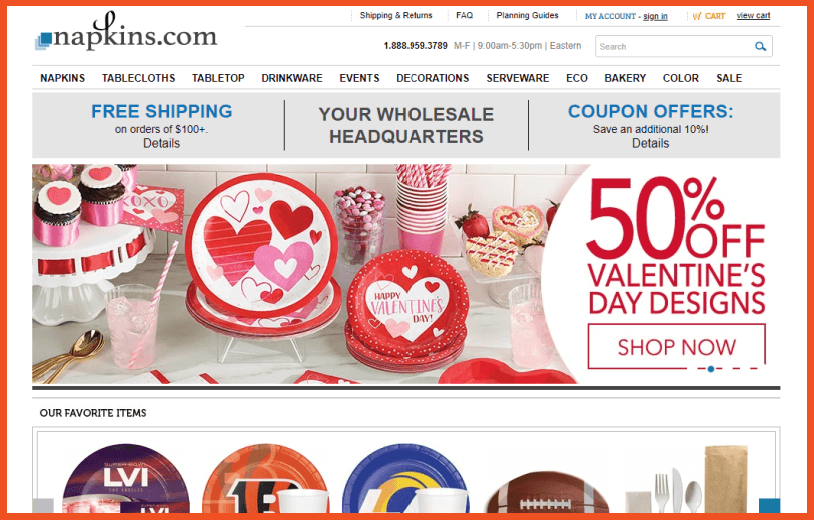This screenshot has width=814, height=521.
Task: Click the napkins.com logo
Action: tap(126, 33)
